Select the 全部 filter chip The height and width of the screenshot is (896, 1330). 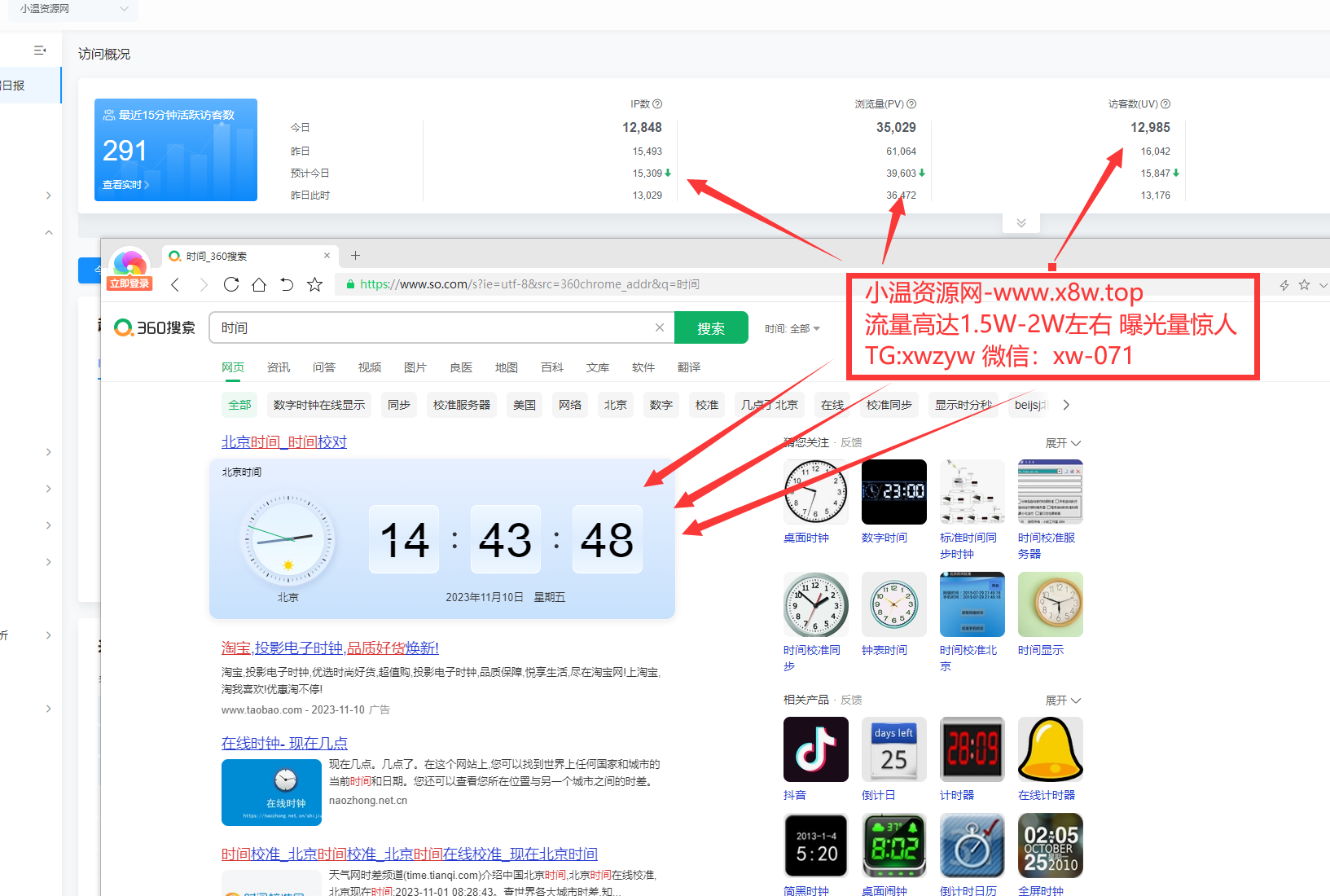tap(239, 405)
